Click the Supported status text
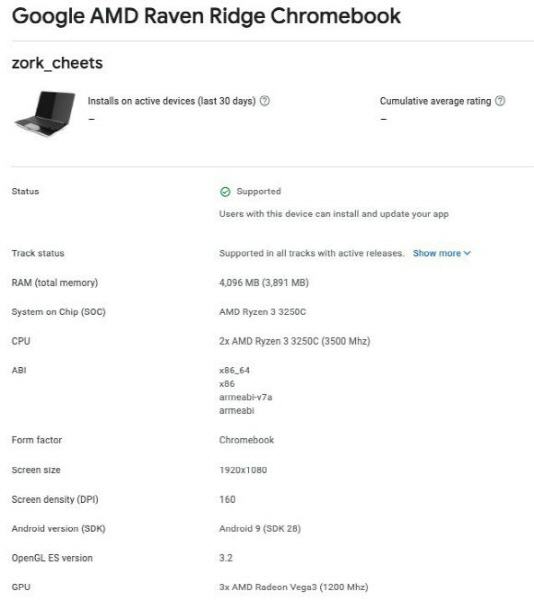This screenshot has height=600, width=534. click(259, 191)
